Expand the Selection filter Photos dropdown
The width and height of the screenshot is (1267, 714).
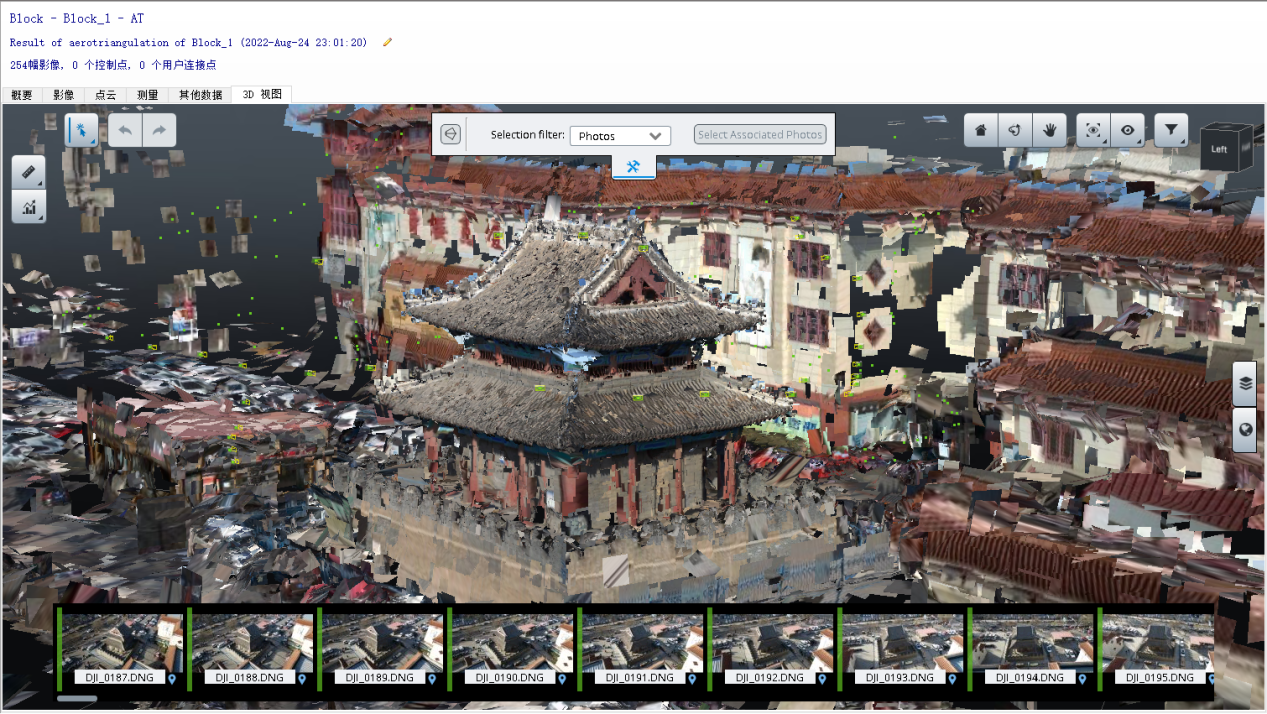click(620, 136)
